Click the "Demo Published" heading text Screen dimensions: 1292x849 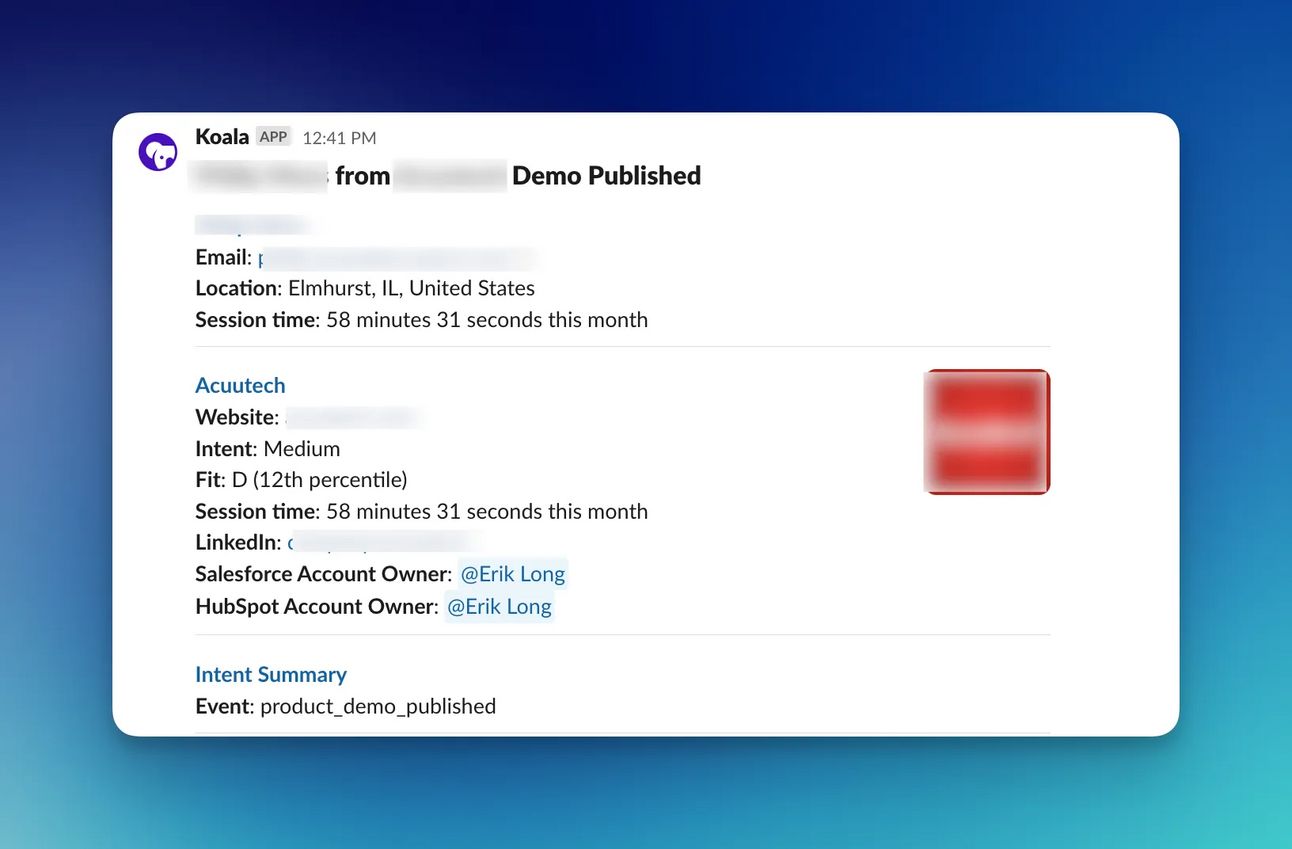pyautogui.click(x=607, y=176)
